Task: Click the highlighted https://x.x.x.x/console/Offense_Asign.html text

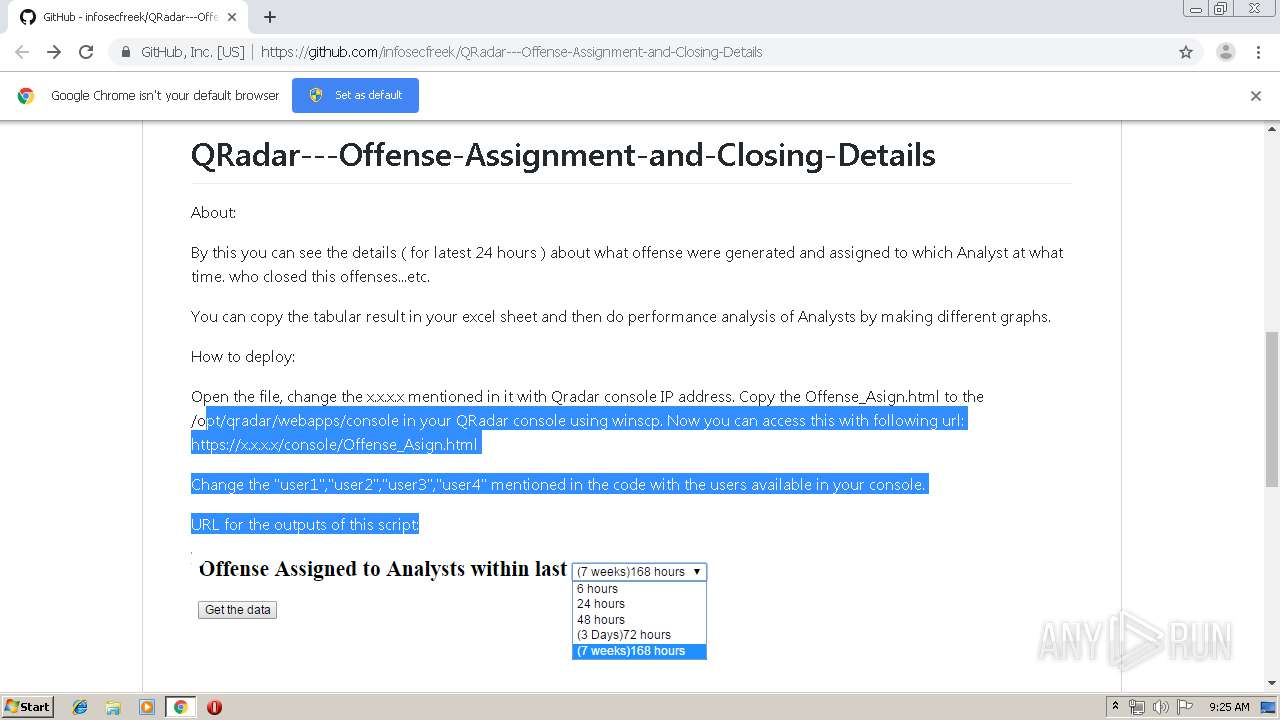Action: (335, 444)
